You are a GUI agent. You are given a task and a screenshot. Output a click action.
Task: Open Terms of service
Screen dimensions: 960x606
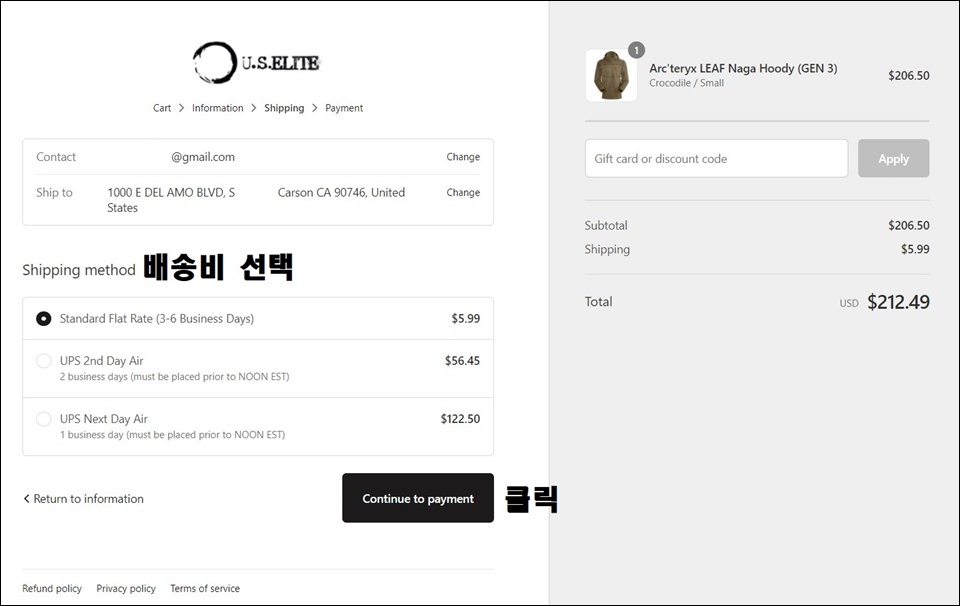pyautogui.click(x=205, y=588)
